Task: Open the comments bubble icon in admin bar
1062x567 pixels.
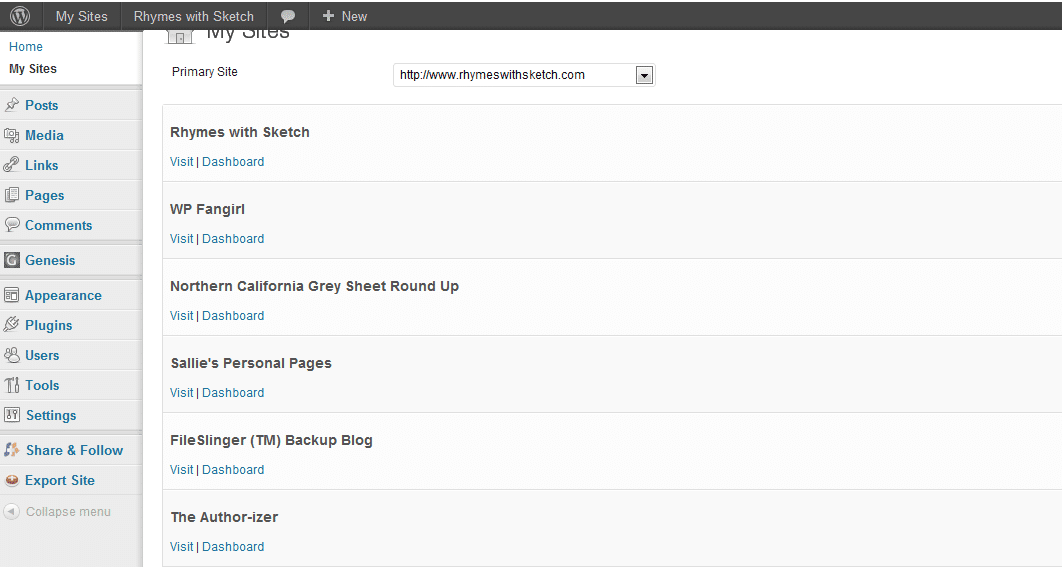Action: click(x=288, y=16)
